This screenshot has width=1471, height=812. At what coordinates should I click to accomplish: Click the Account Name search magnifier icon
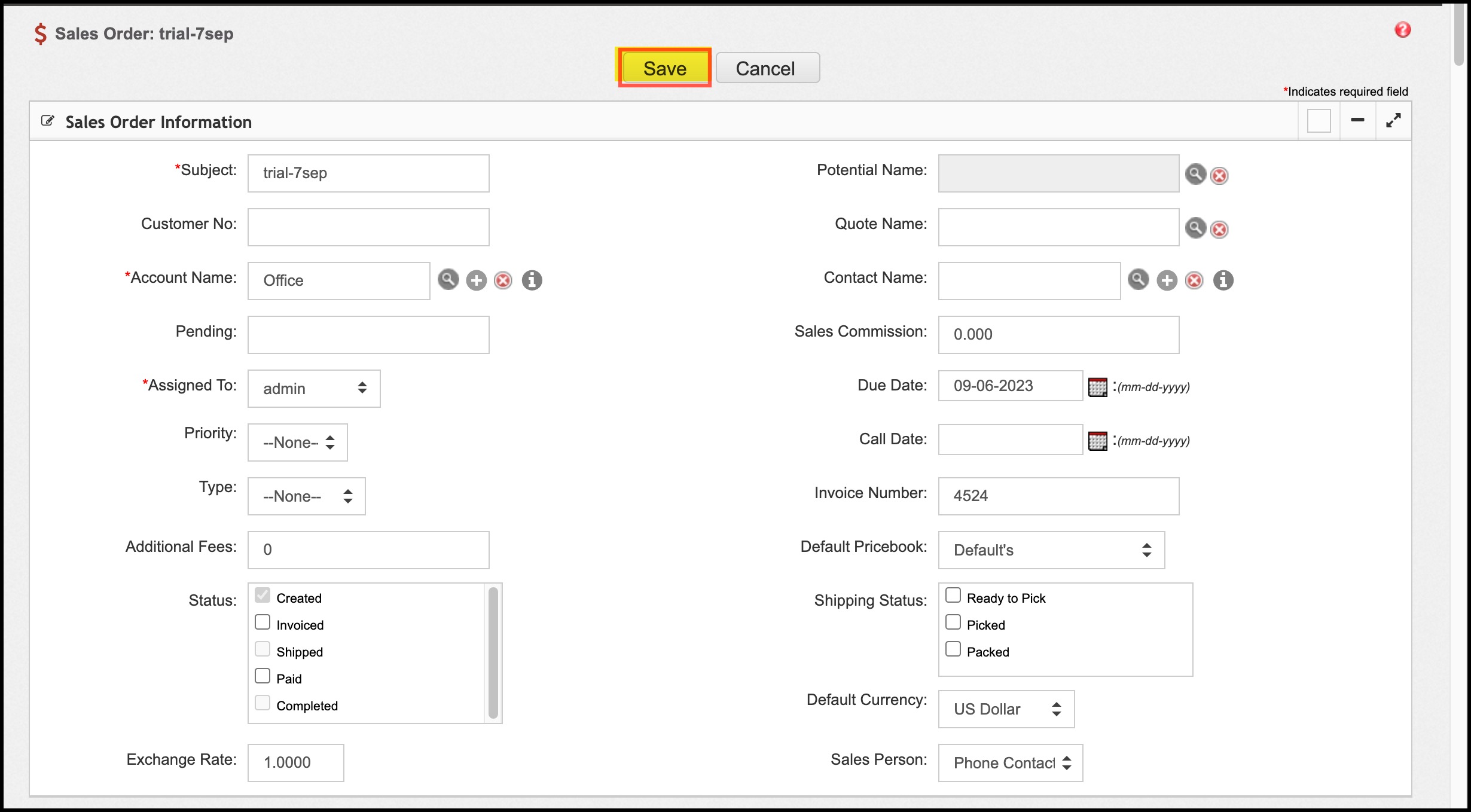pos(448,279)
